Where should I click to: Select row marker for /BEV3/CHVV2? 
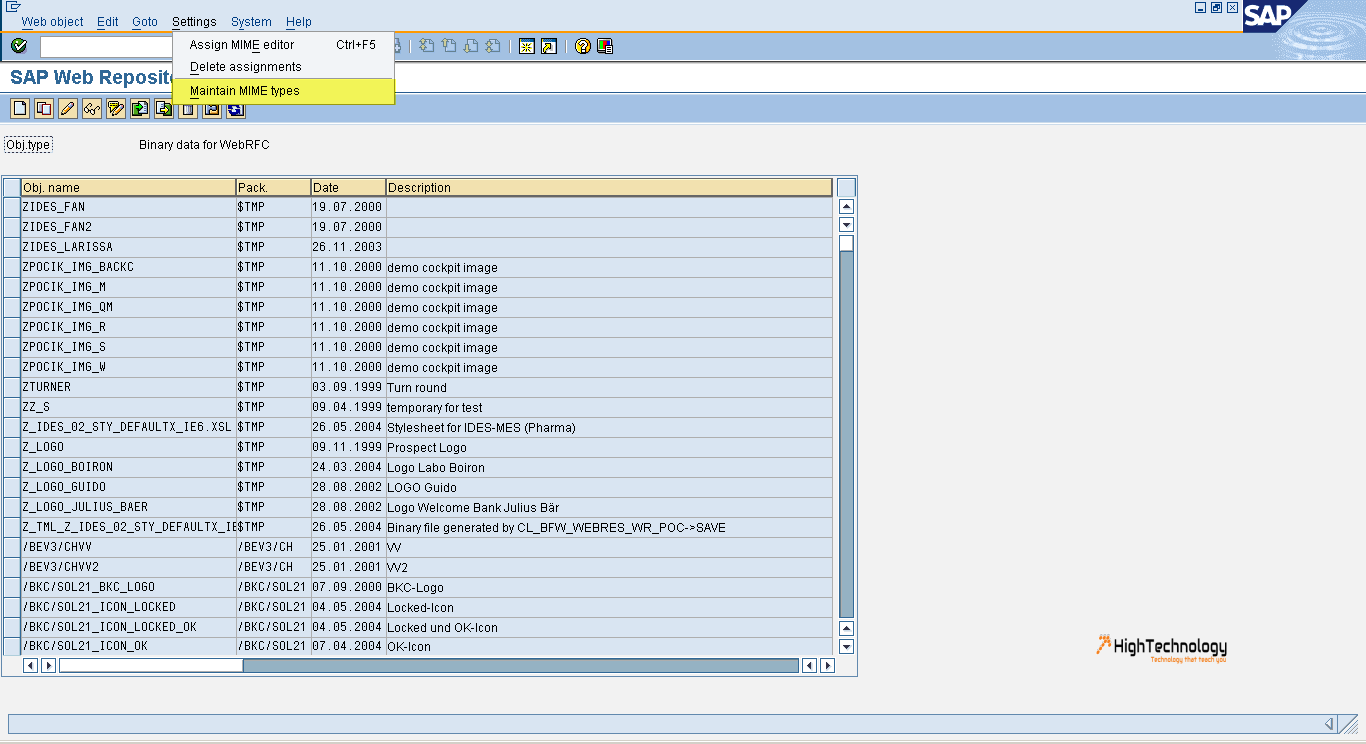12,567
